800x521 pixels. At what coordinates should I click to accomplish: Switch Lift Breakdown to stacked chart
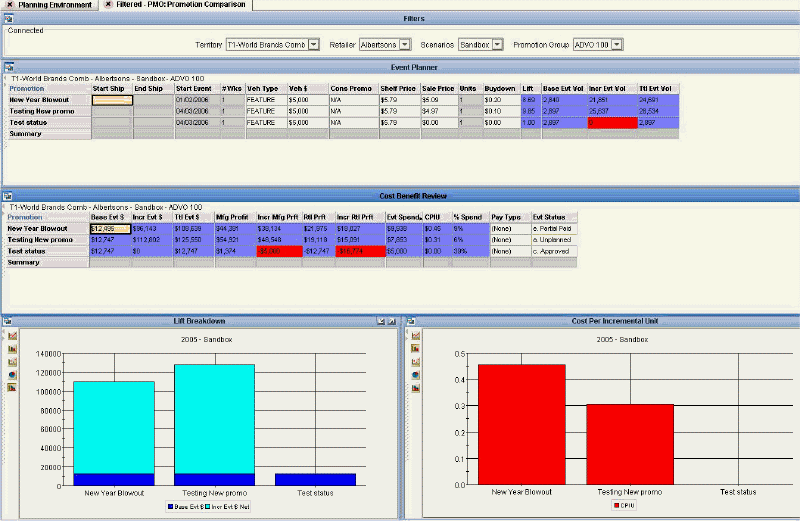tap(12, 388)
